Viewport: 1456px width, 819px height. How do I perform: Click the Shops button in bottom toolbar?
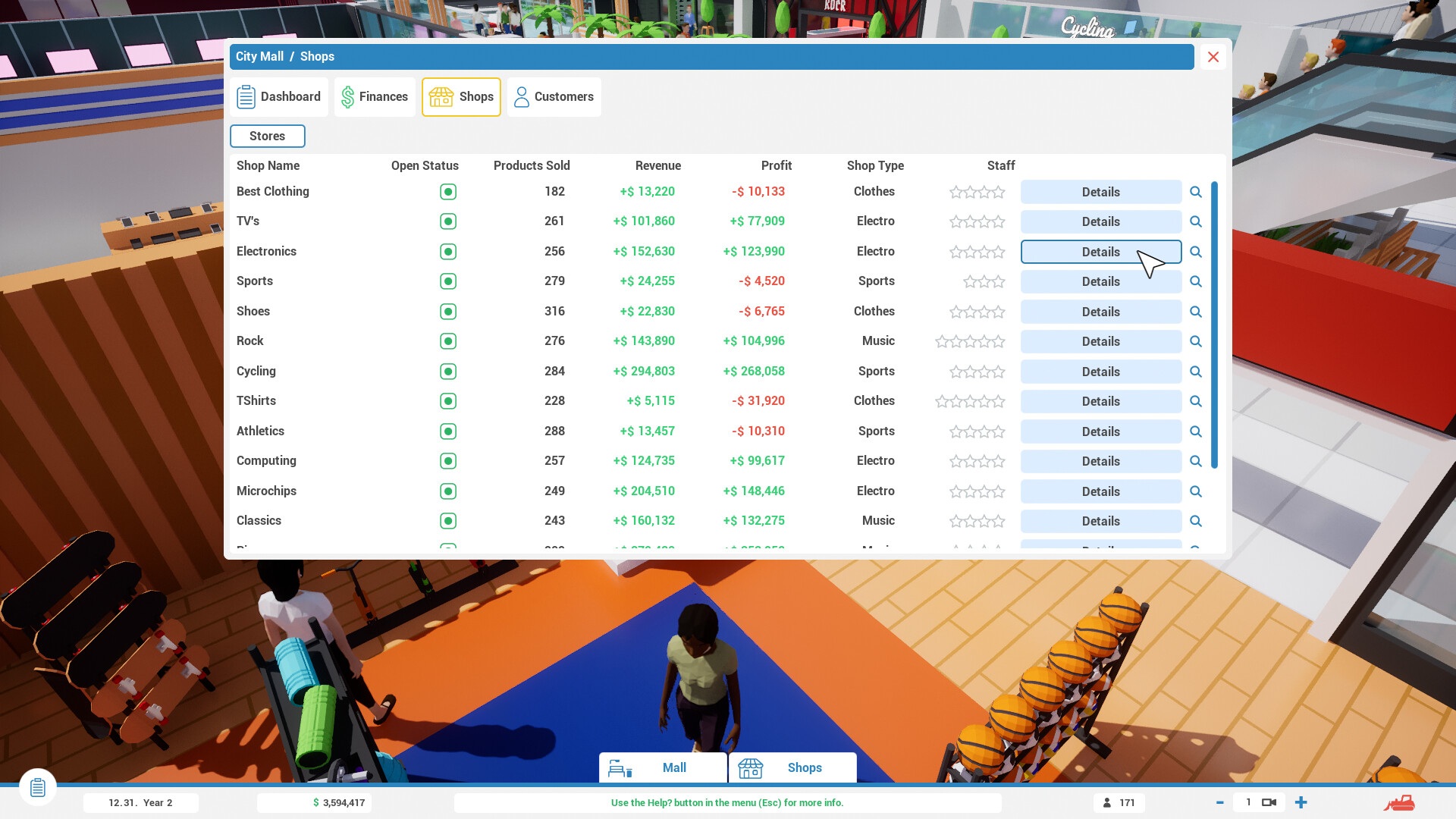click(x=792, y=767)
